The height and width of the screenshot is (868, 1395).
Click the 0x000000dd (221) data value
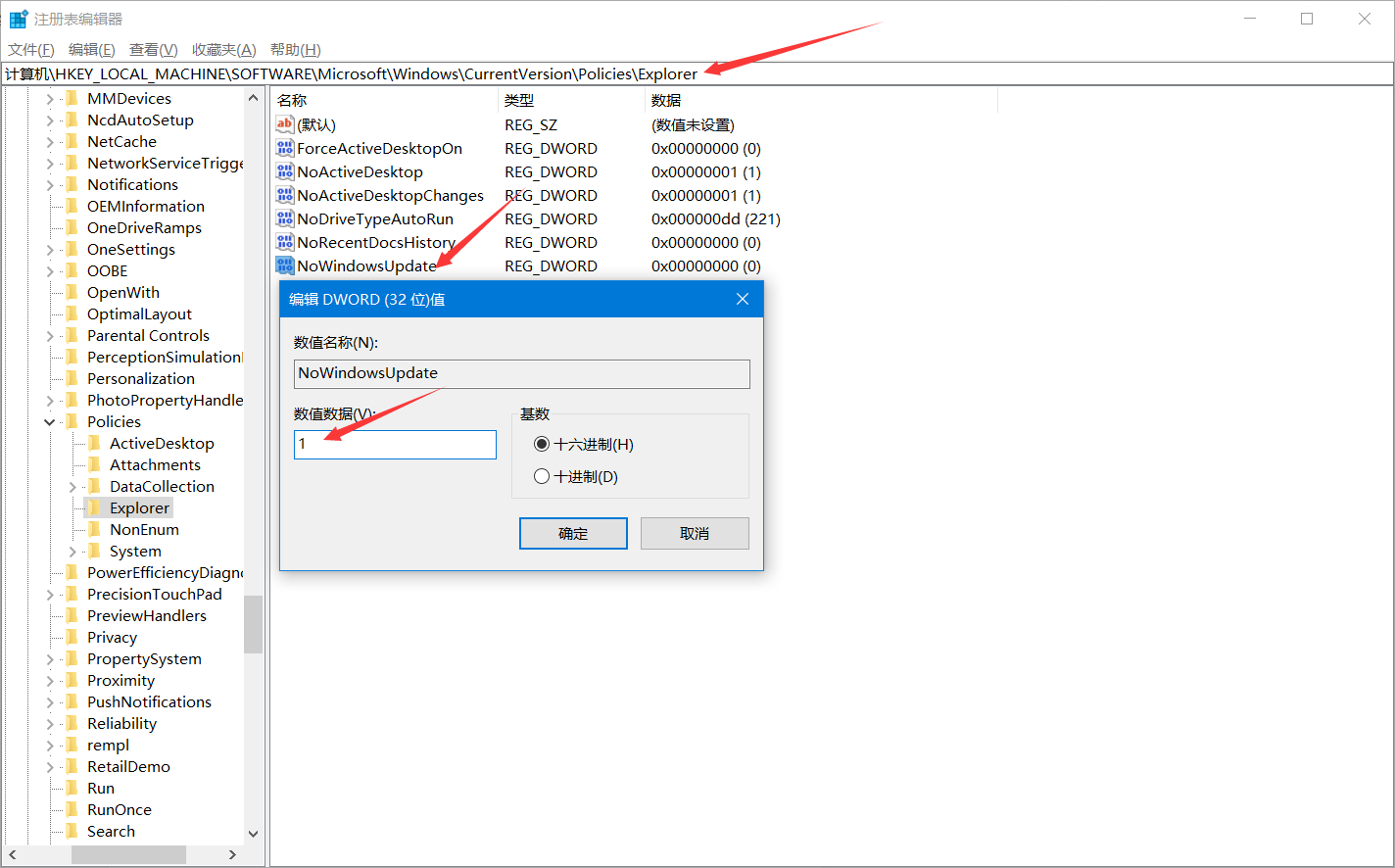tap(716, 218)
